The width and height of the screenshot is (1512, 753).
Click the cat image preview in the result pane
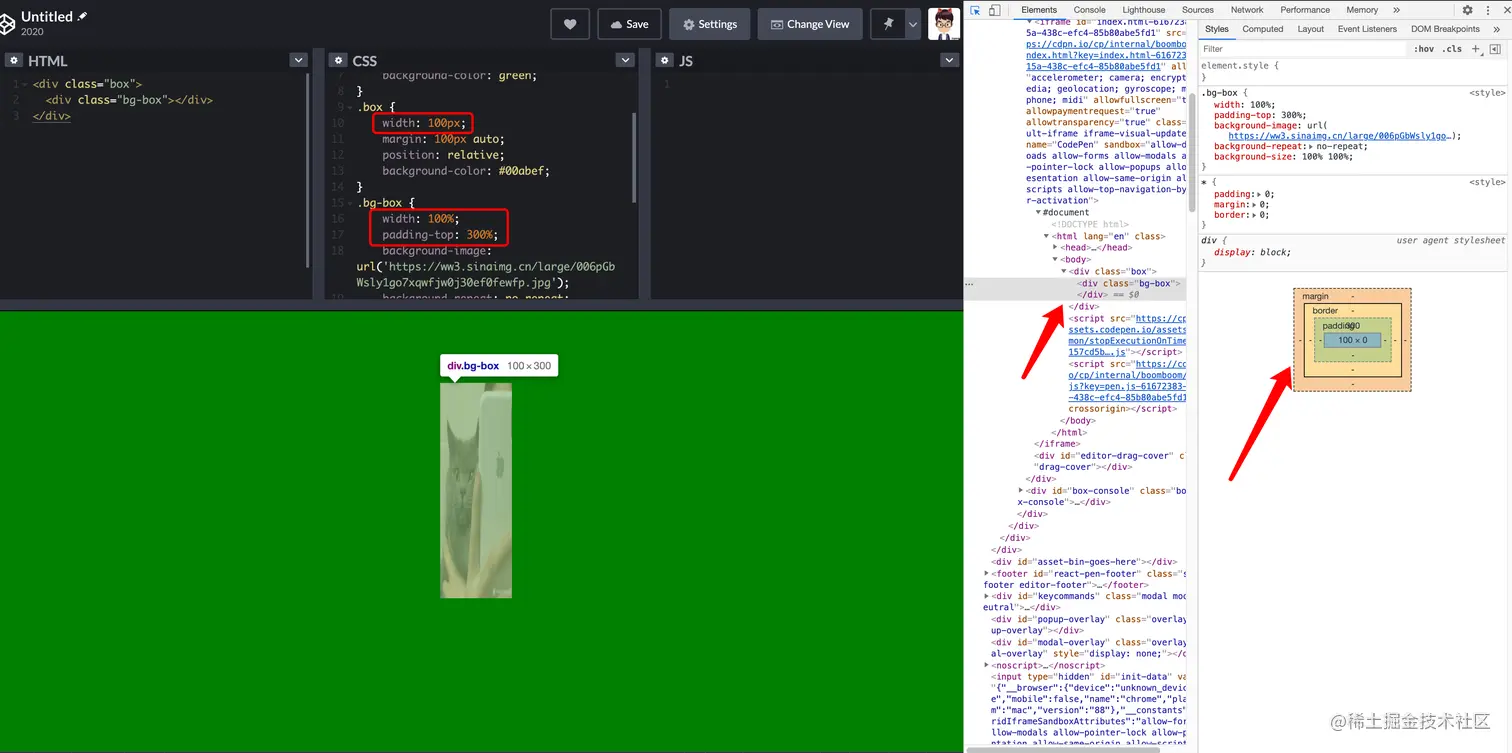pos(476,490)
